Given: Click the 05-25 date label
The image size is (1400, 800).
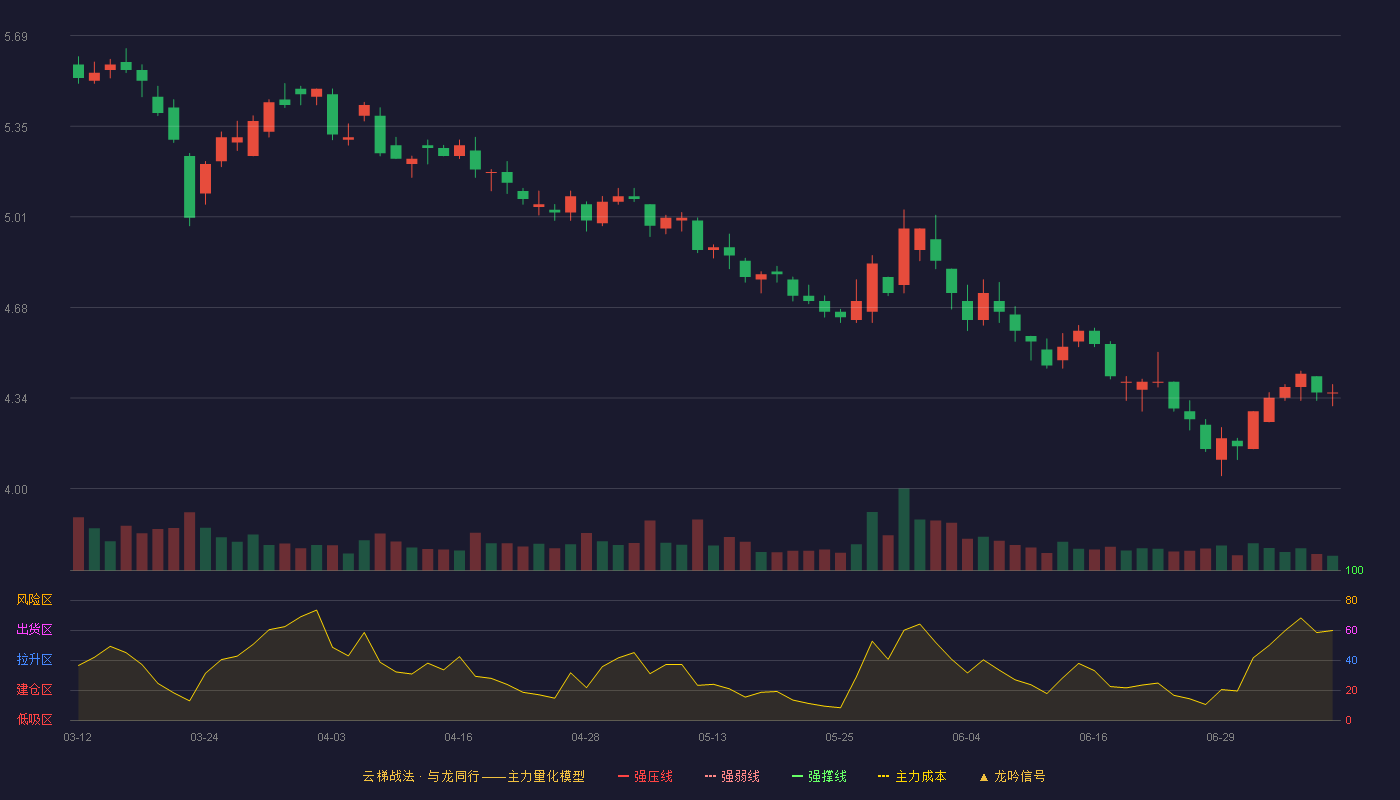Looking at the screenshot, I should 839,737.
